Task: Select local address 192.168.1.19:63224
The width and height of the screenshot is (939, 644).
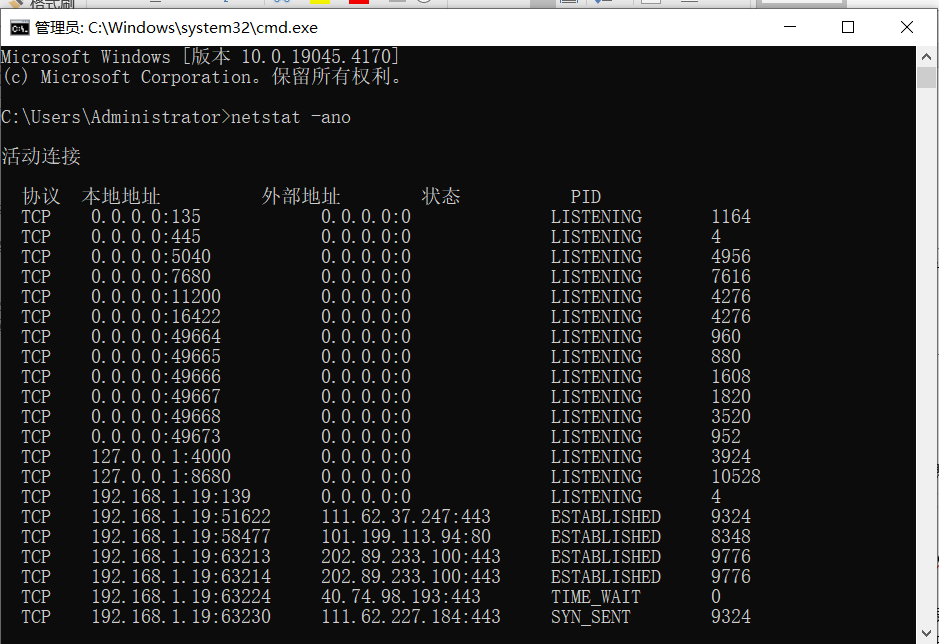Action: pos(181,597)
